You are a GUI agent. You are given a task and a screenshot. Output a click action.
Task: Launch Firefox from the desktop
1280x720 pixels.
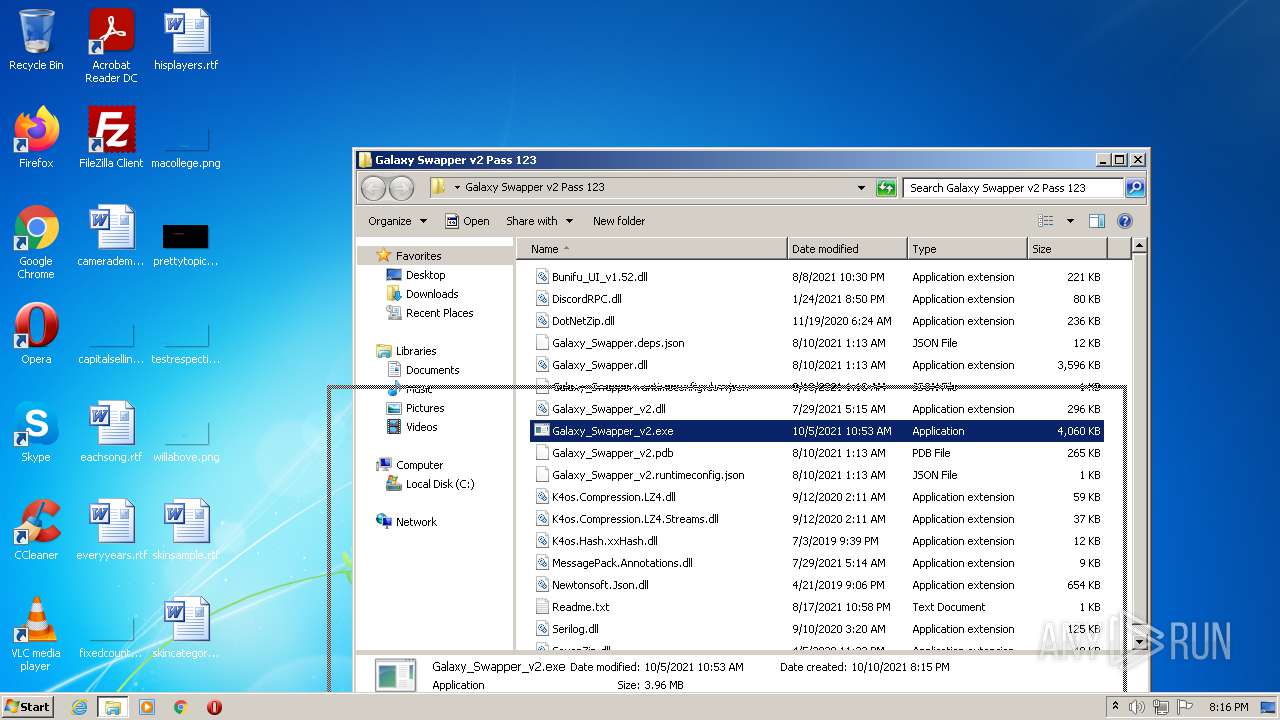36,138
